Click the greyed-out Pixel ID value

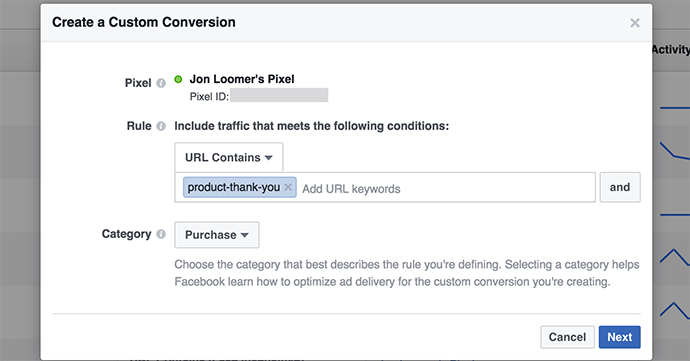pyautogui.click(x=279, y=95)
